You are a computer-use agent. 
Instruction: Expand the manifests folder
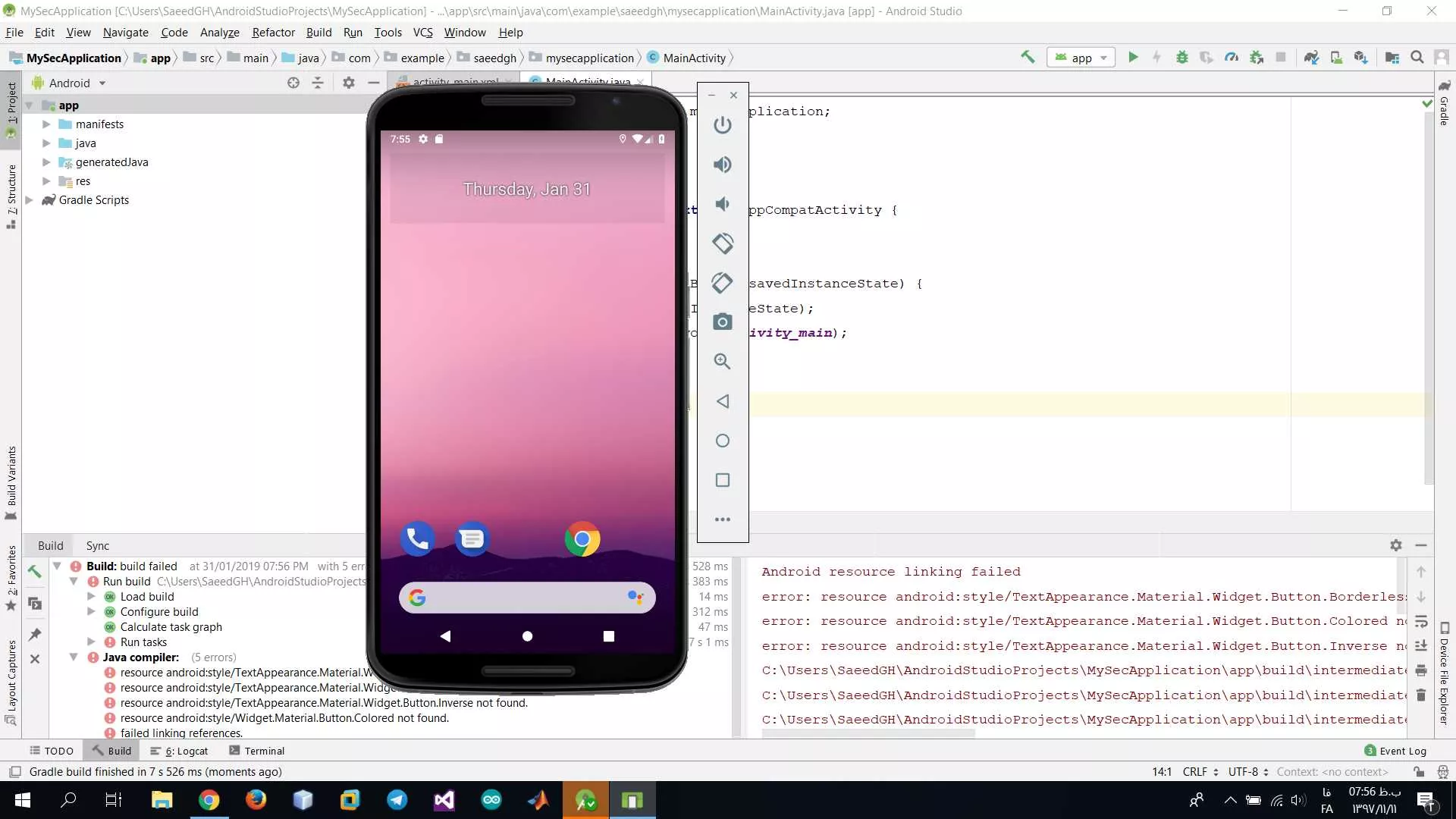pos(46,124)
